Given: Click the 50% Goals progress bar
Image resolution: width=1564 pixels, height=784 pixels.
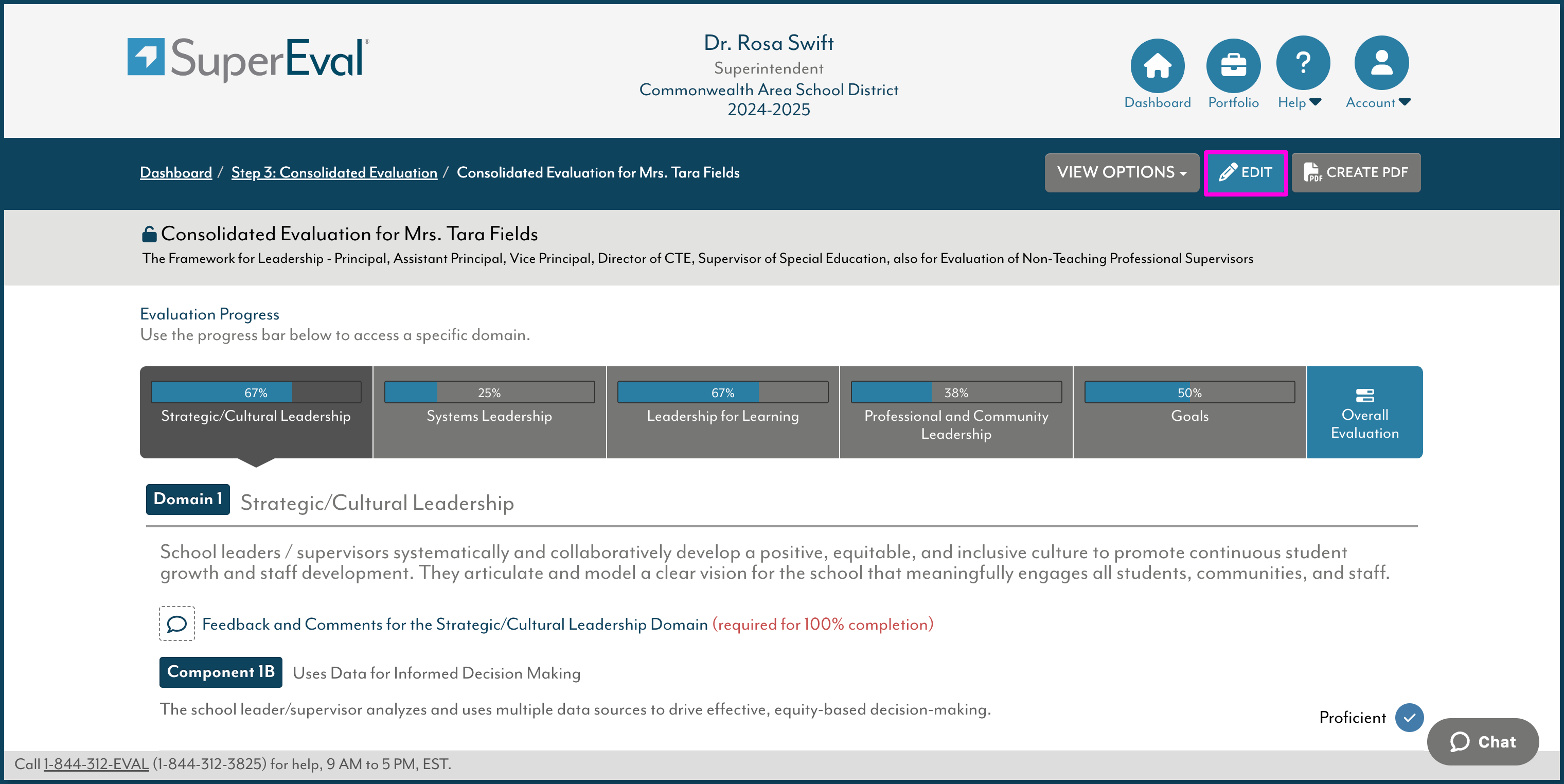Looking at the screenshot, I should point(1189,393).
